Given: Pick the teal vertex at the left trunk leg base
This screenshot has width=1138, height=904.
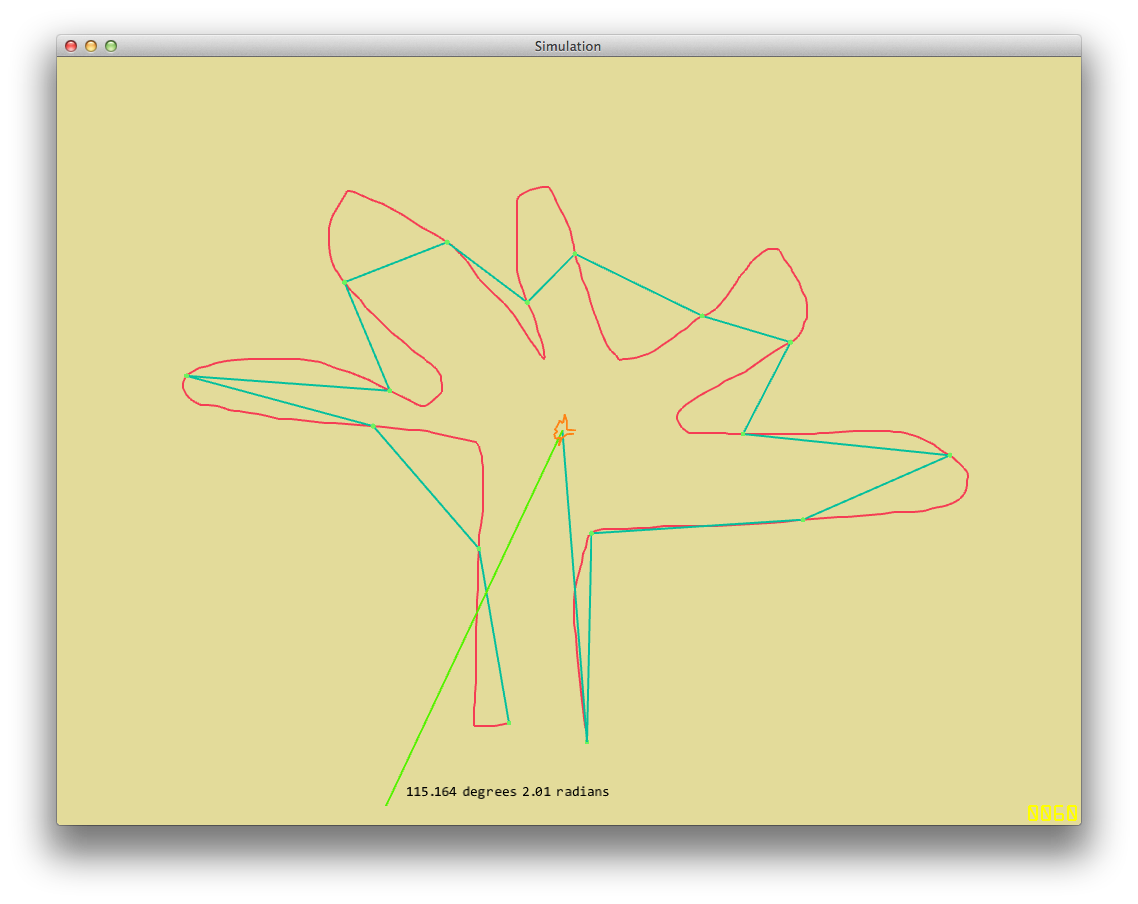Looking at the screenshot, I should click(508, 722).
